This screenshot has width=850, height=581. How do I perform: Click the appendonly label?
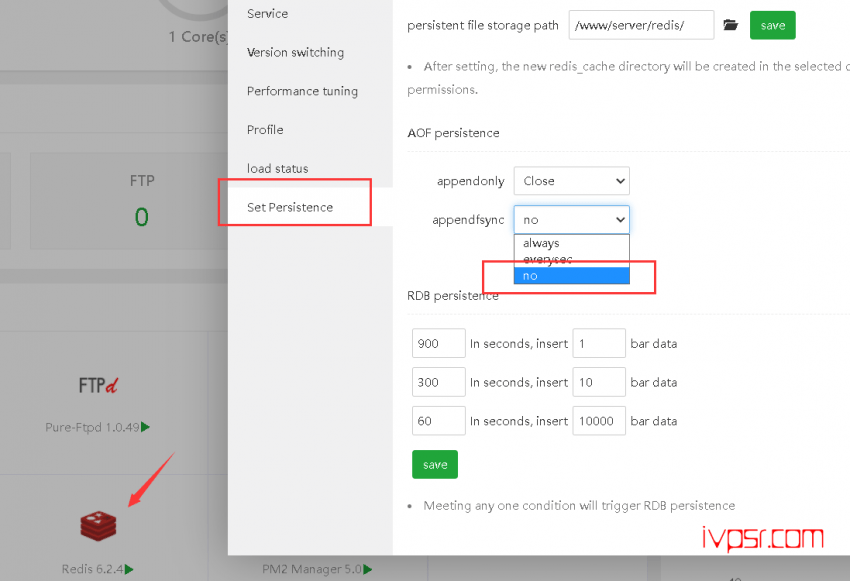(471, 181)
